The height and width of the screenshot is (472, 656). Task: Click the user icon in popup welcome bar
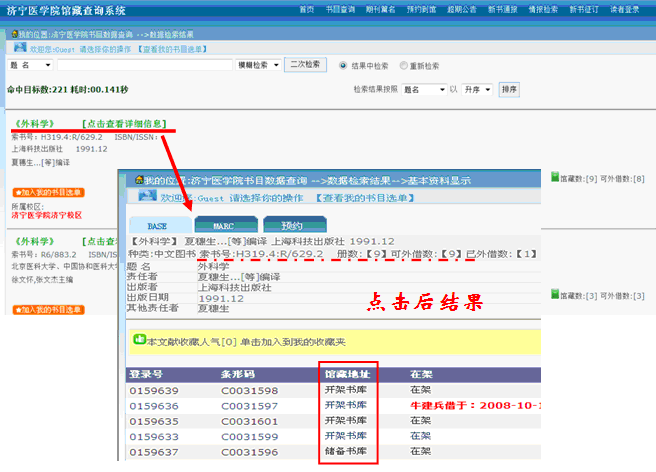(x=148, y=198)
